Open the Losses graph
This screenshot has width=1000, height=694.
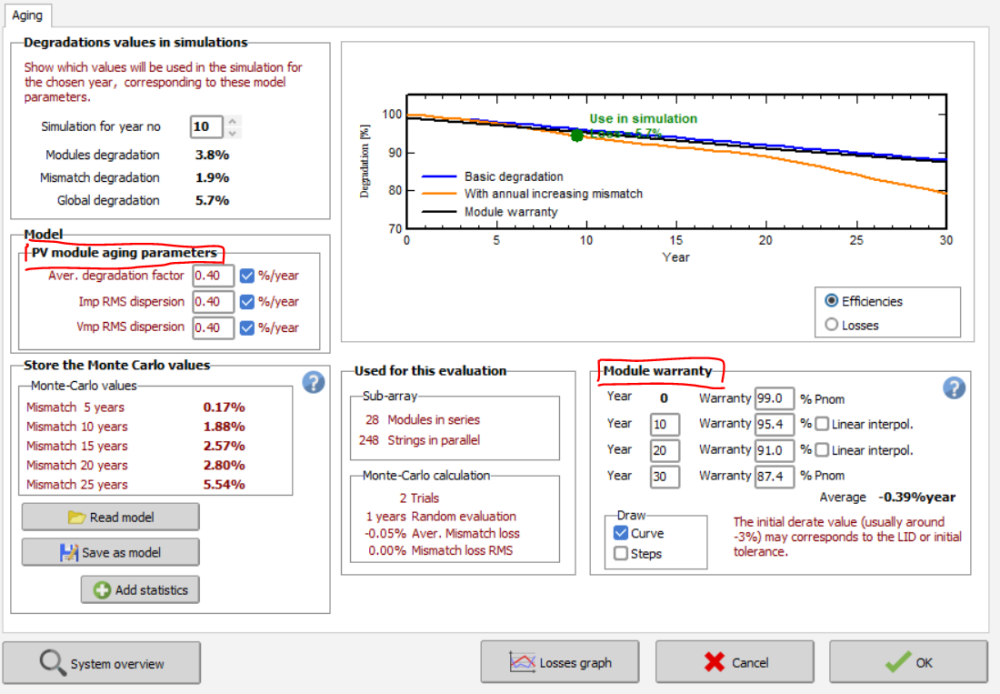(x=561, y=662)
